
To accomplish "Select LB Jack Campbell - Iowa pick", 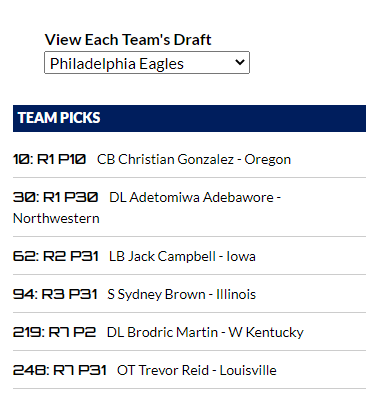I will coord(182,256).
